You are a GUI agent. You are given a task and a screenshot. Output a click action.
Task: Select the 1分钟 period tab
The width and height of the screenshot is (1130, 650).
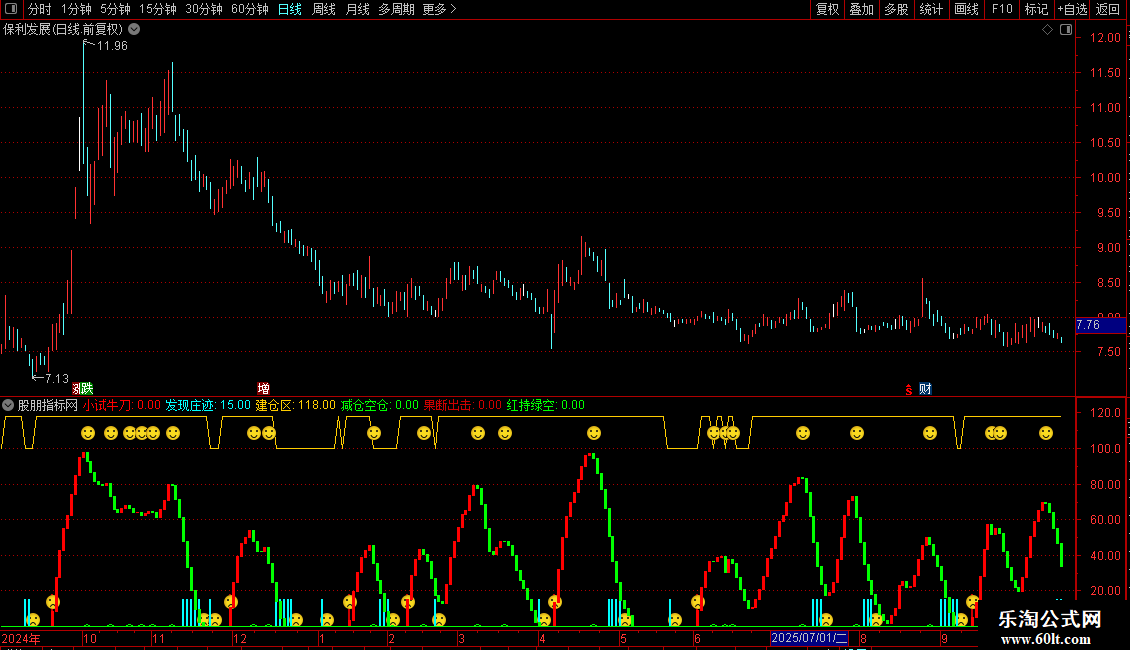point(76,9)
